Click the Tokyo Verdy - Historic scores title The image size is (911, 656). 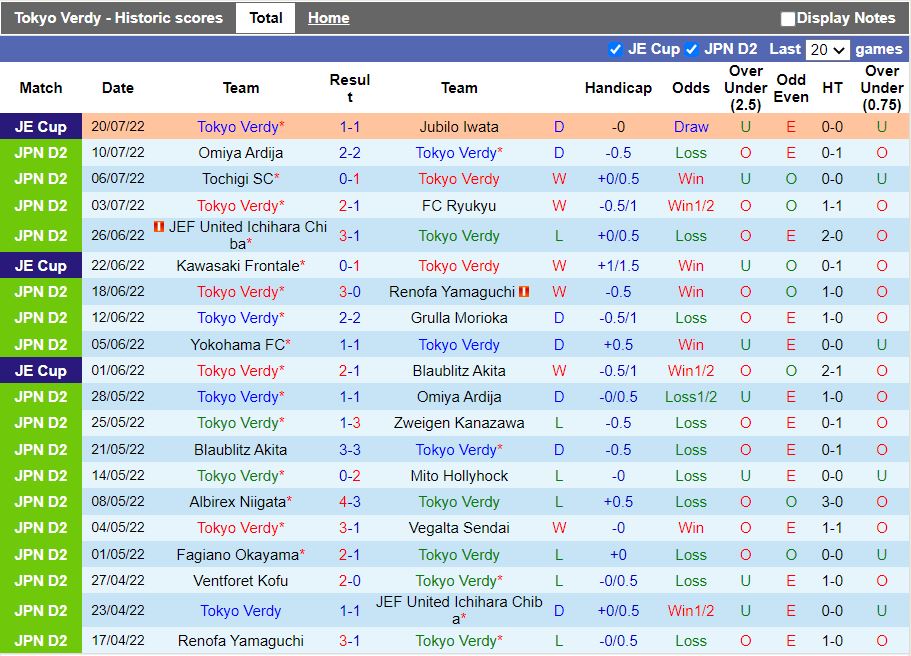tap(119, 18)
